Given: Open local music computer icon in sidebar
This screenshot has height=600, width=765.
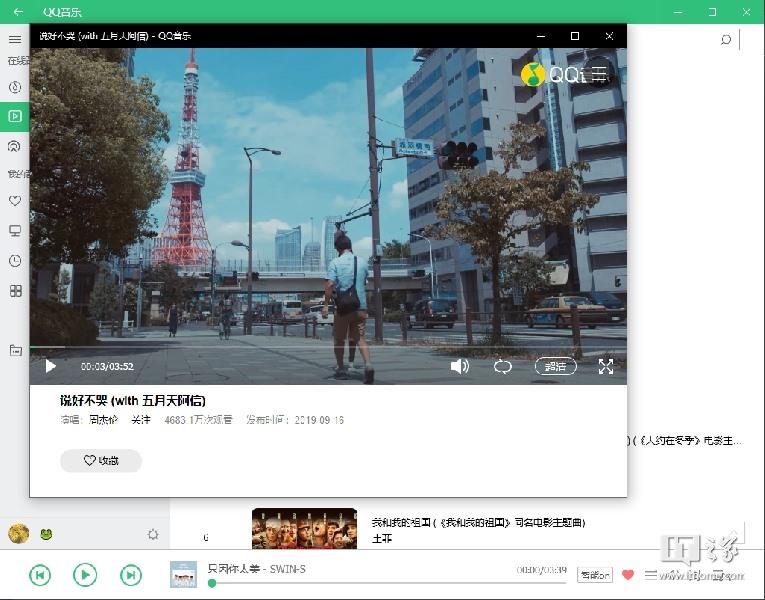Looking at the screenshot, I should click(x=15, y=231).
